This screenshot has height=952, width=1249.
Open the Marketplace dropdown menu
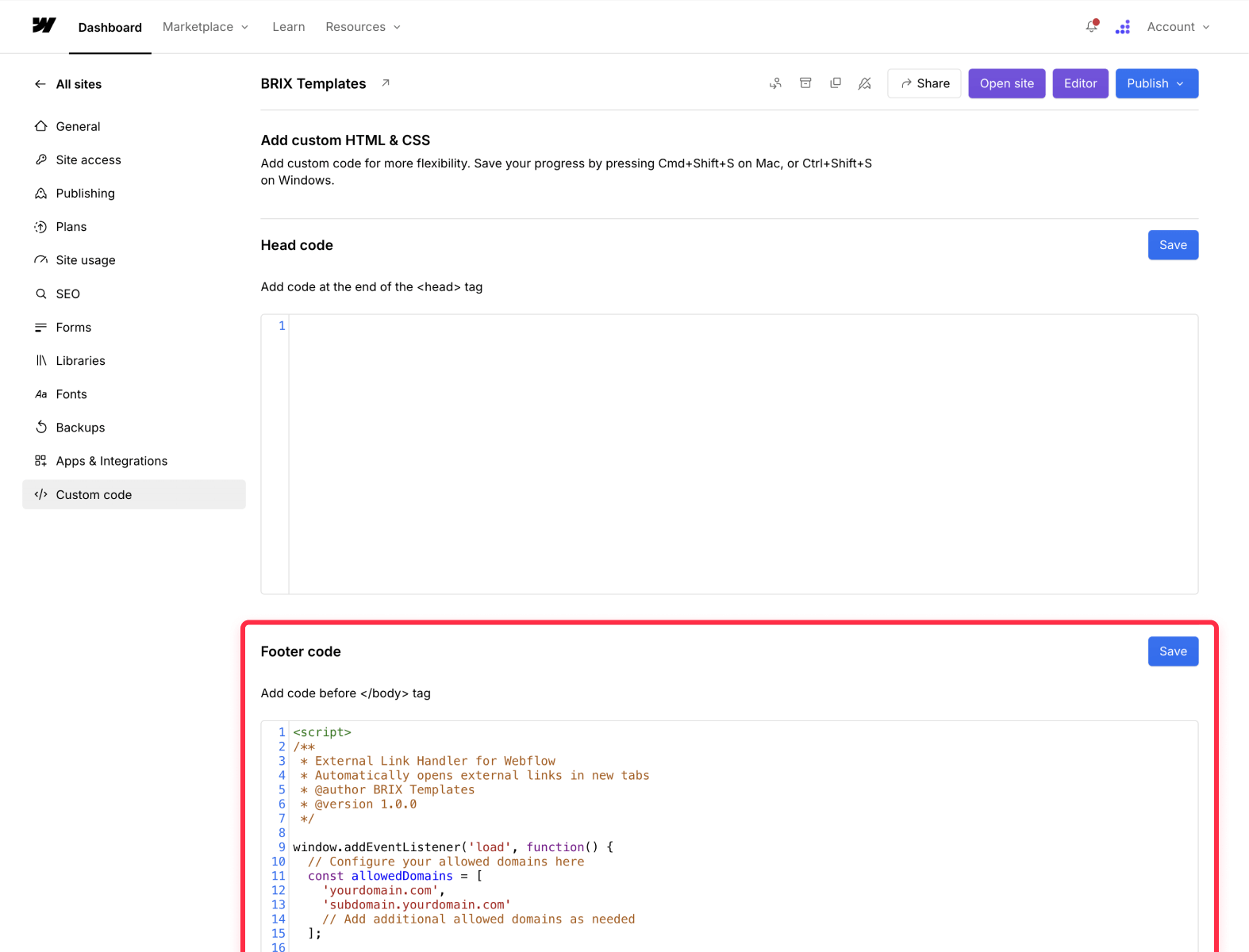(206, 27)
